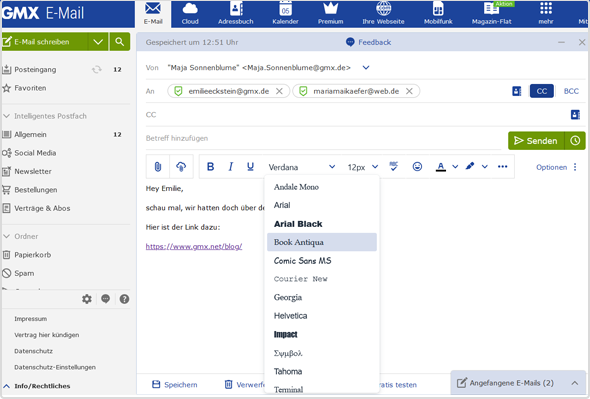The height and width of the screenshot is (399, 590).
Task: Open the text color dropdown arrow
Action: point(455,166)
